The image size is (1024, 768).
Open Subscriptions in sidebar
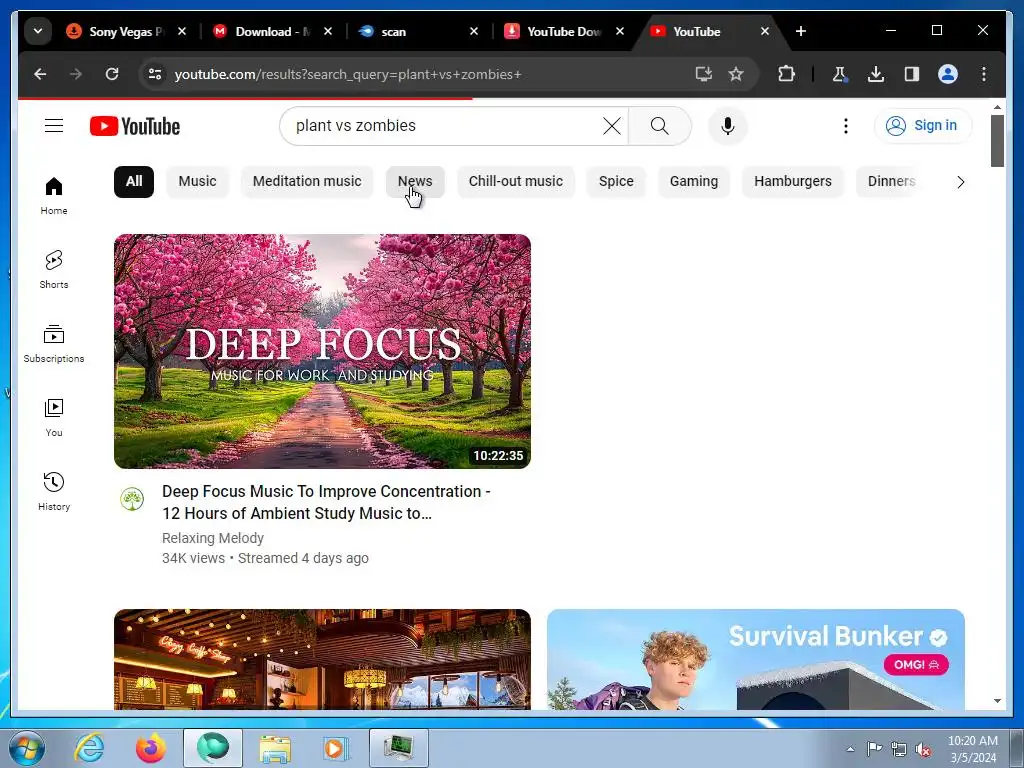click(x=54, y=344)
